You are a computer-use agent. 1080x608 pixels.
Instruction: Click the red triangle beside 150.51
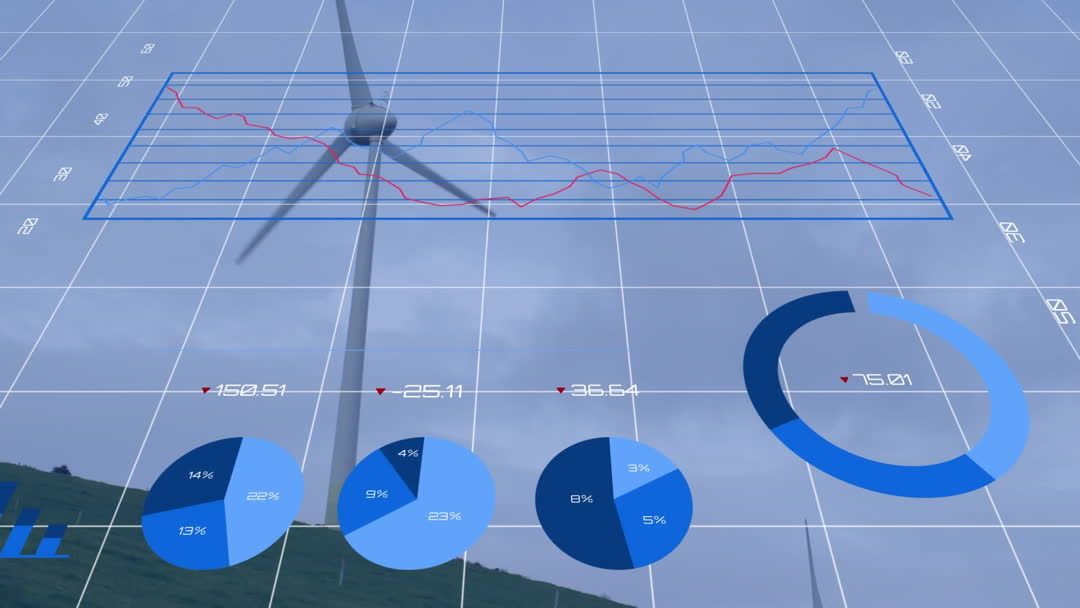[x=206, y=390]
